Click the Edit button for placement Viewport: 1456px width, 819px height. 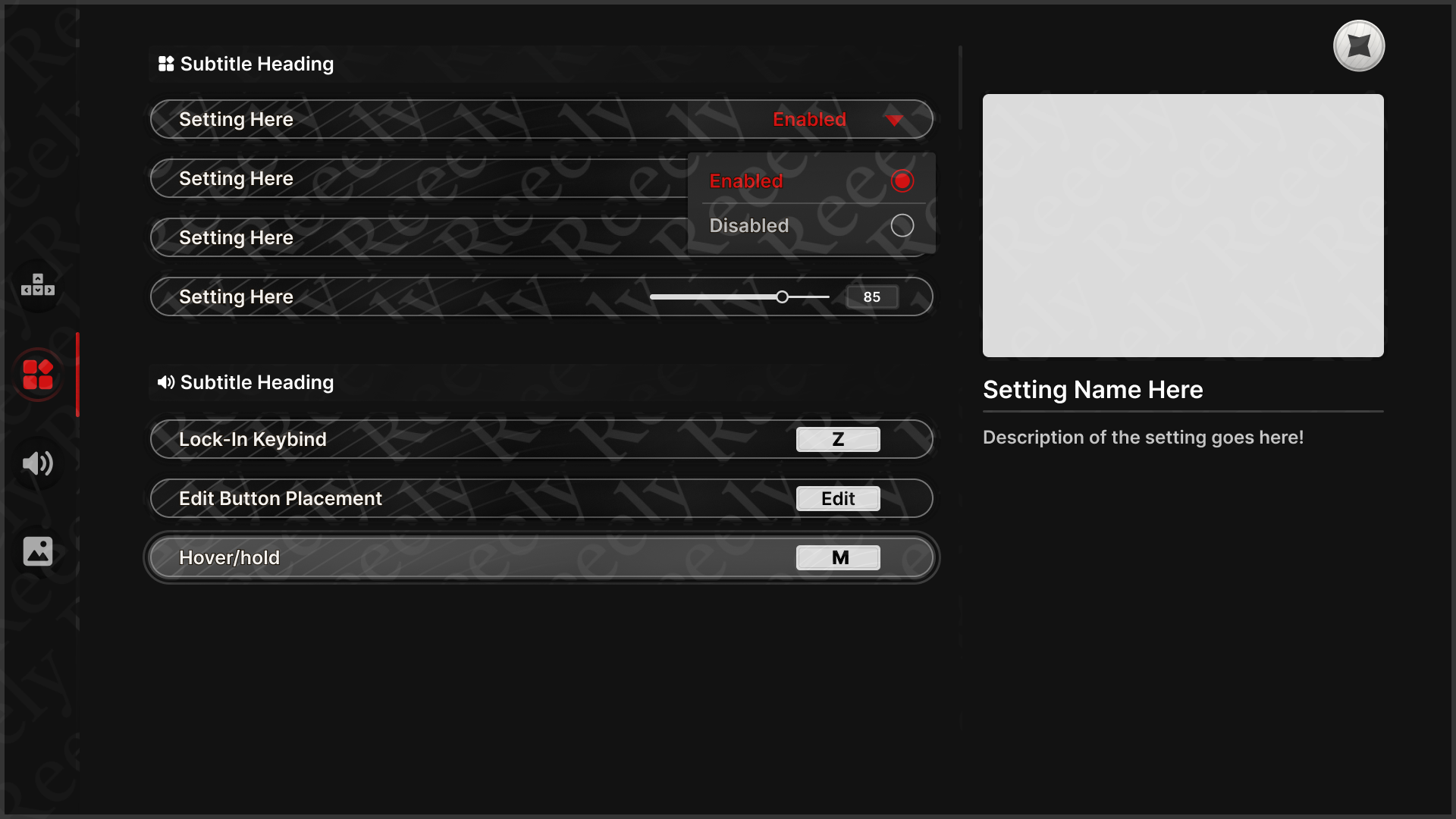pos(838,498)
